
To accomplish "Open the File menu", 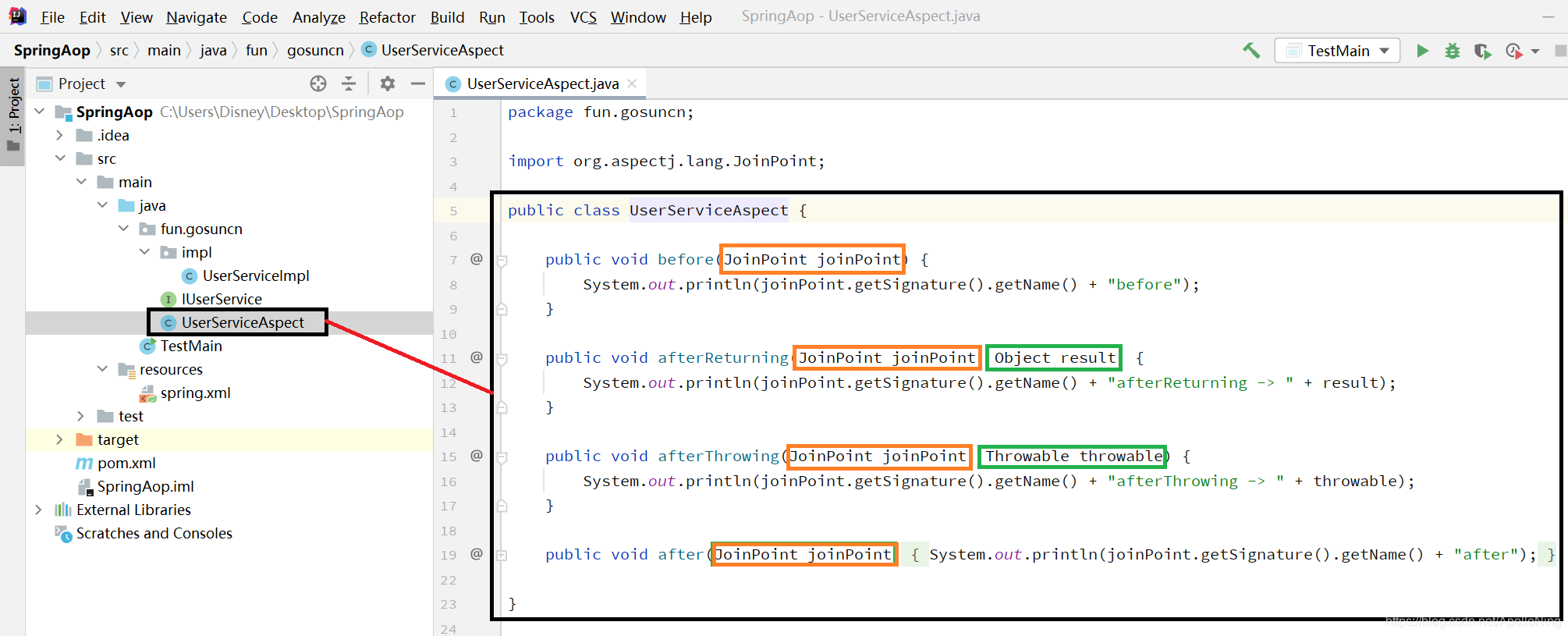I will [x=52, y=17].
